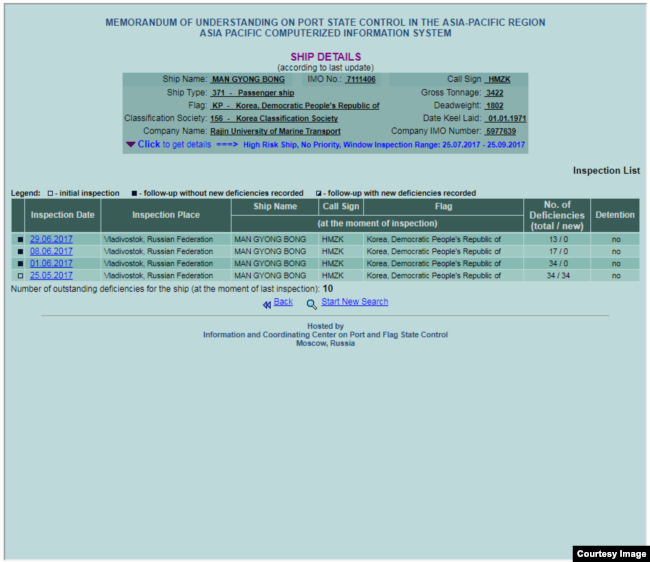Click the double-arrow icon beside Back

(266, 303)
